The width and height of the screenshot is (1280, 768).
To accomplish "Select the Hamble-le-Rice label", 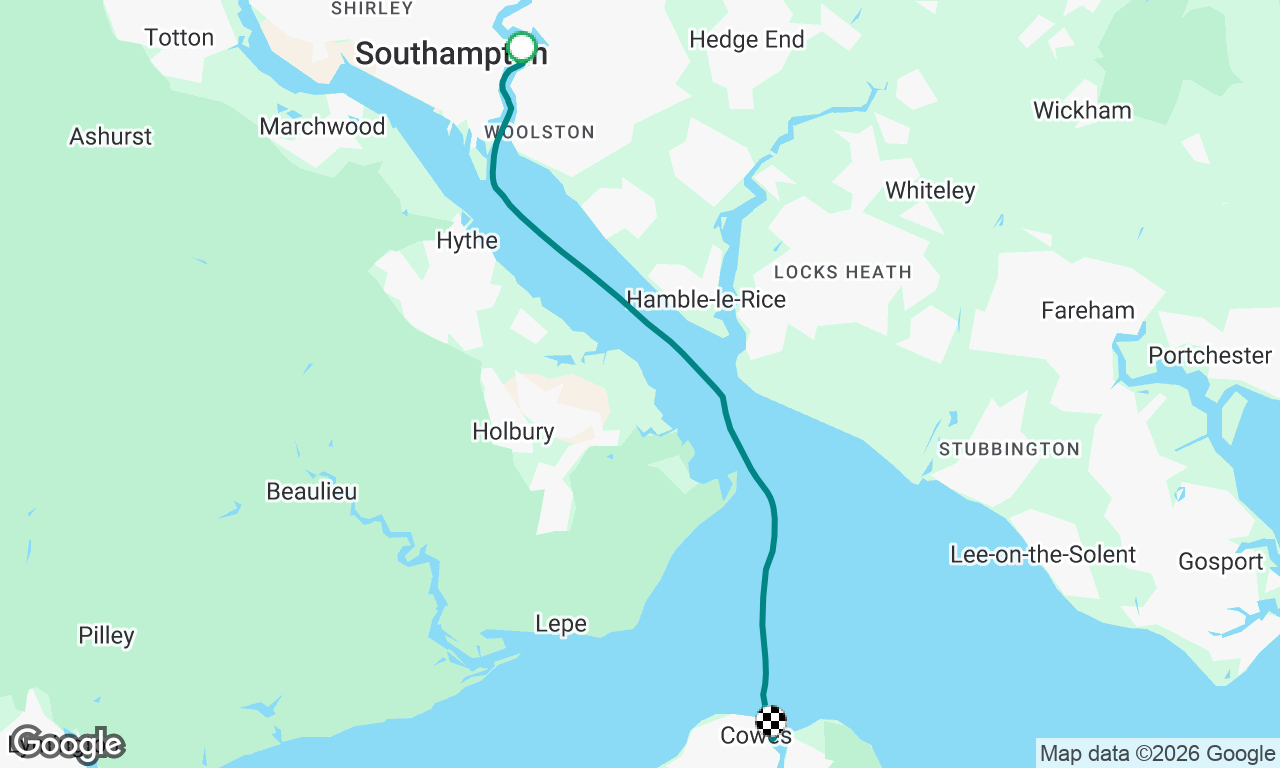I will click(x=706, y=299).
